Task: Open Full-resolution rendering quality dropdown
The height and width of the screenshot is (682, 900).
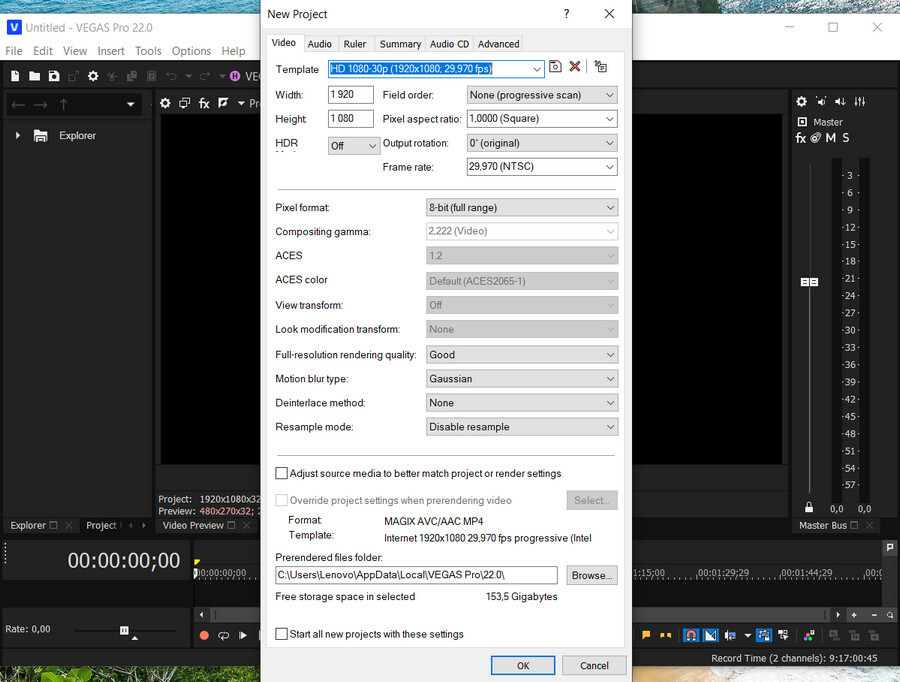Action: (x=522, y=355)
